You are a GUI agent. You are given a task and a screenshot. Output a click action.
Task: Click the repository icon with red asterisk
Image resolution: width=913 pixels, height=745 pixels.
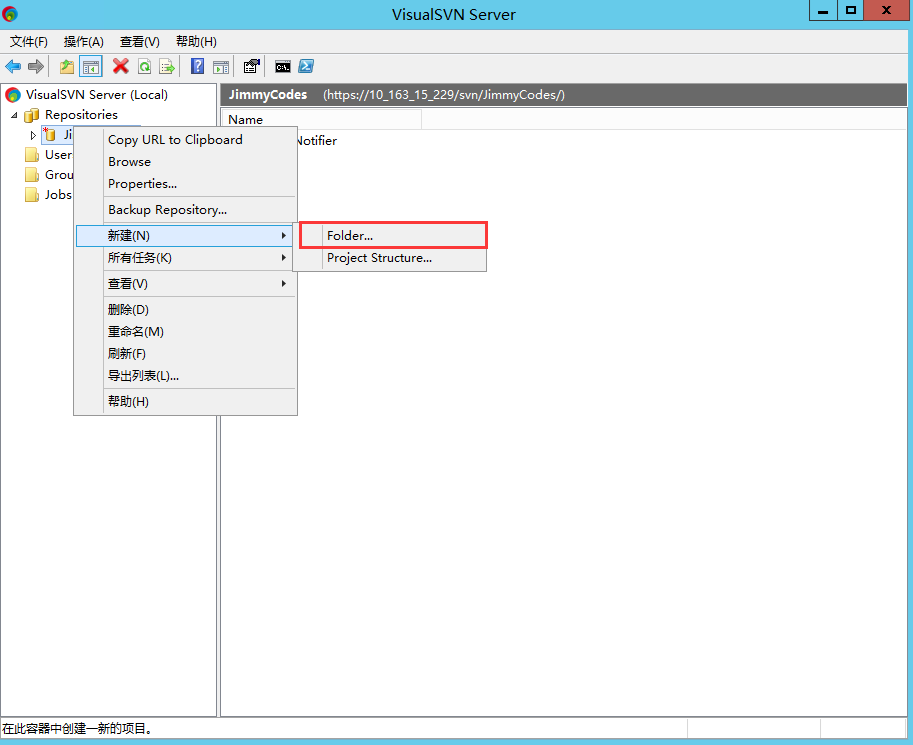click(50, 135)
